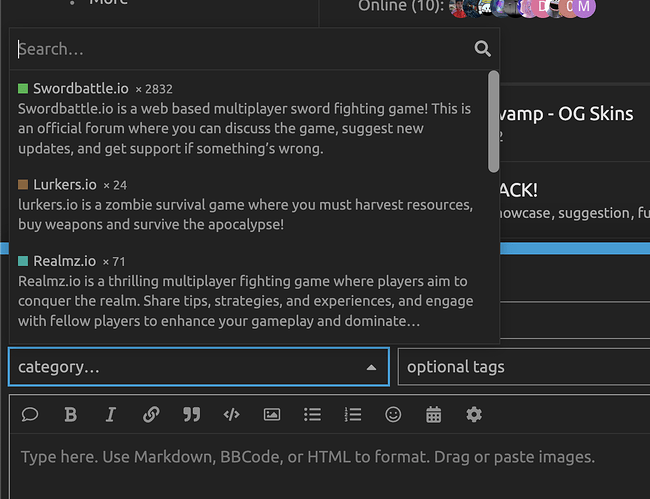The height and width of the screenshot is (499, 650).
Task: Click the search magnifier icon in category dropdown
Action: (483, 48)
